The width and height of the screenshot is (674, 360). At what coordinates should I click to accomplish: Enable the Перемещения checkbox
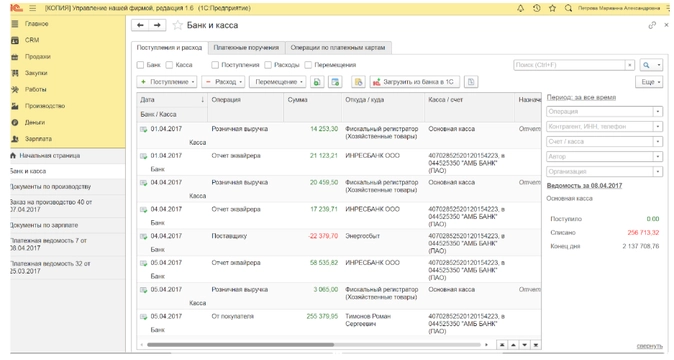coord(308,65)
